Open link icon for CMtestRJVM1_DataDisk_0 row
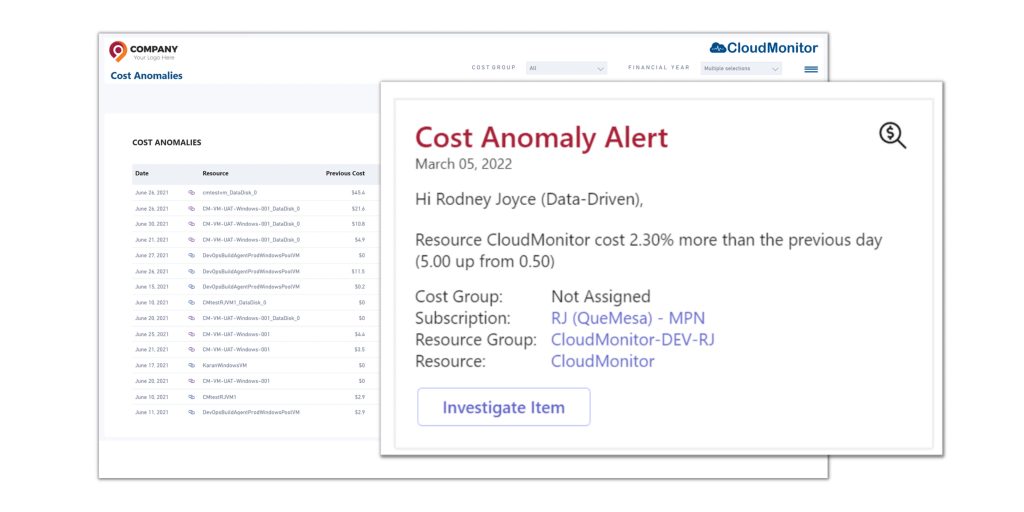This screenshot has height=512, width=1024. click(x=191, y=302)
